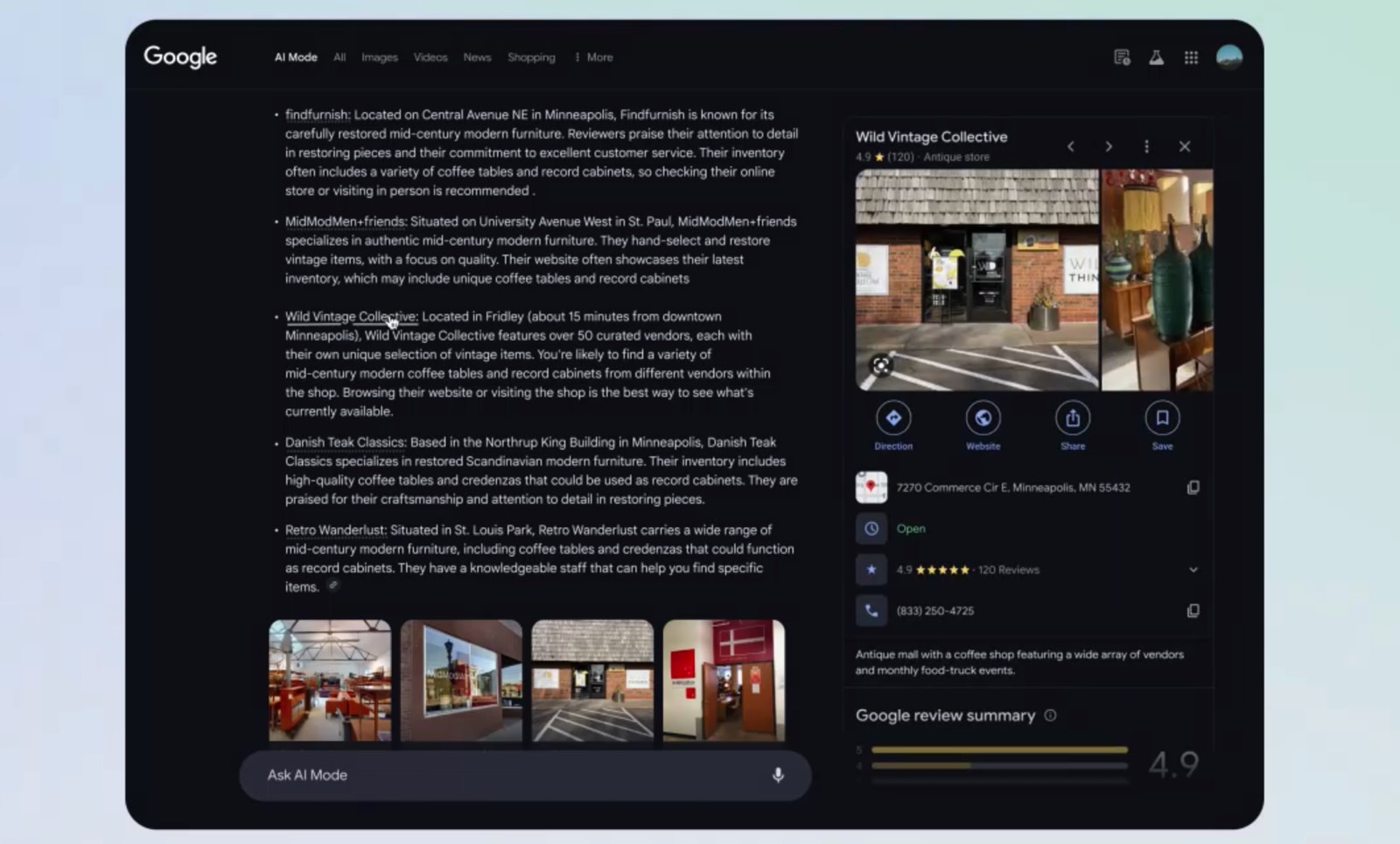Image resolution: width=1400 pixels, height=844 pixels.
Task: Open the parking lot storefront thumbnail
Action: (x=592, y=681)
